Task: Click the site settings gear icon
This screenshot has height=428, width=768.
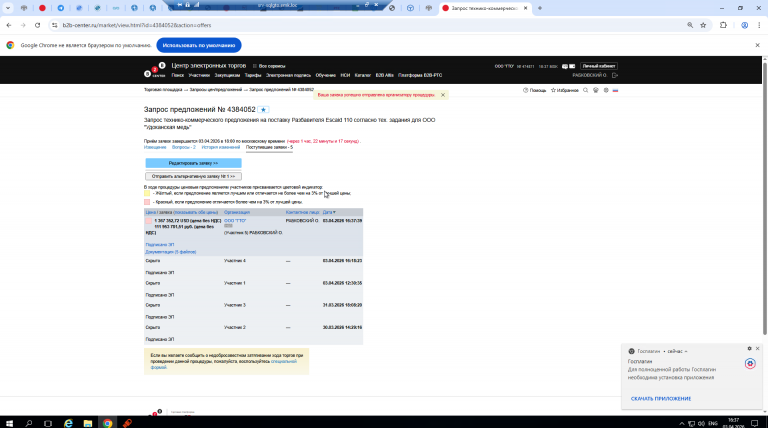Action: 606,90
